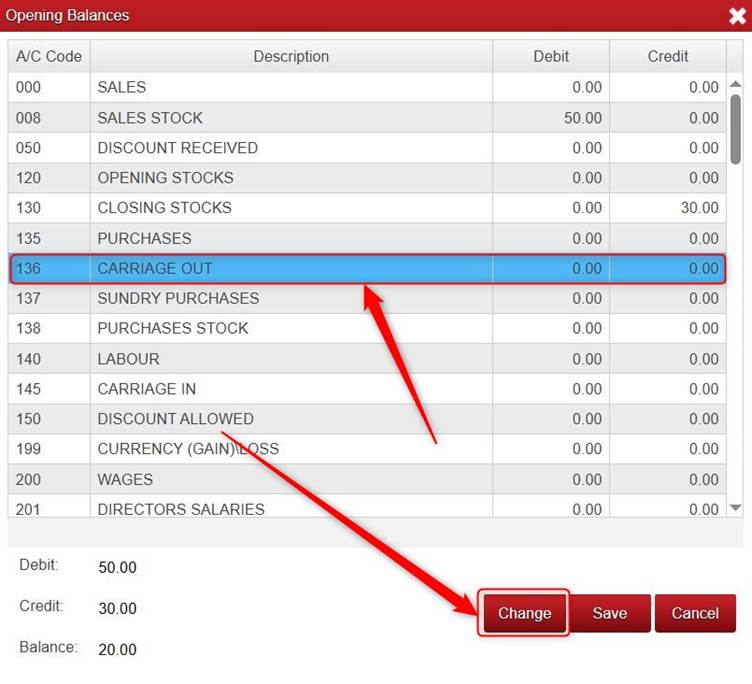
Task: Click the Balance total value 20.00
Action: pyautogui.click(x=118, y=649)
